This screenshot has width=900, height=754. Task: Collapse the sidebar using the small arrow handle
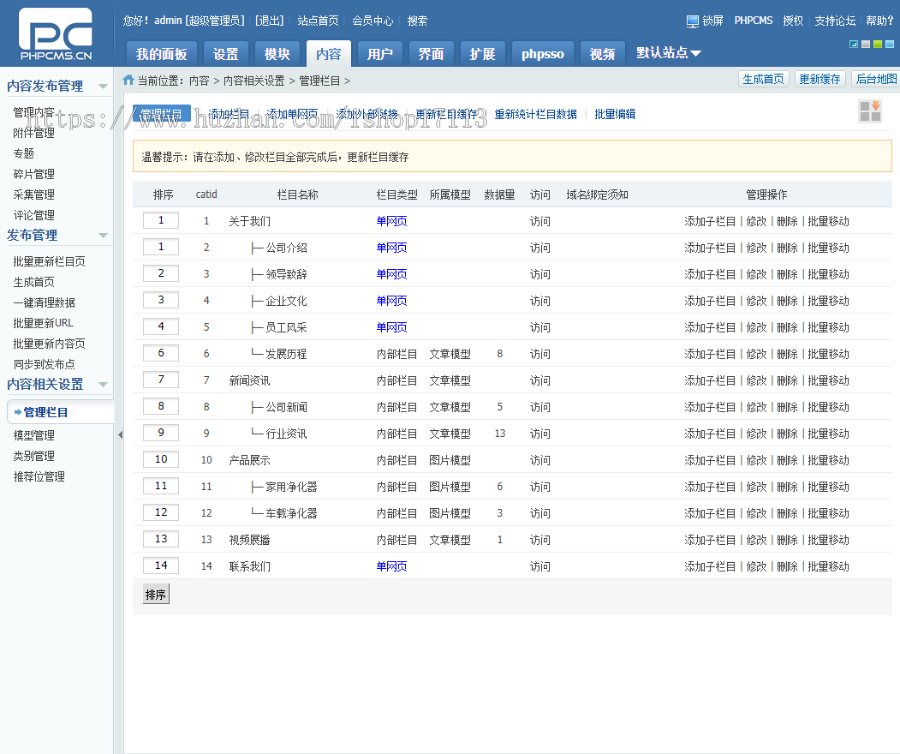pyautogui.click(x=121, y=435)
